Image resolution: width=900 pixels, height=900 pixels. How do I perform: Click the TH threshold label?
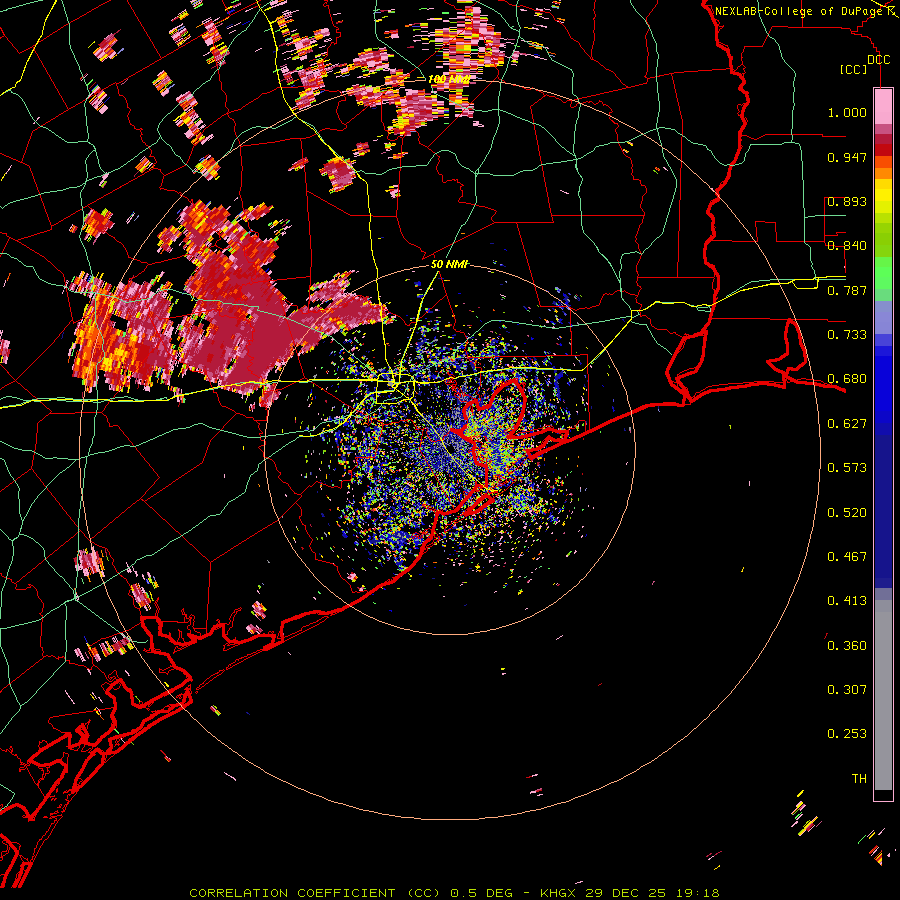coord(859,779)
